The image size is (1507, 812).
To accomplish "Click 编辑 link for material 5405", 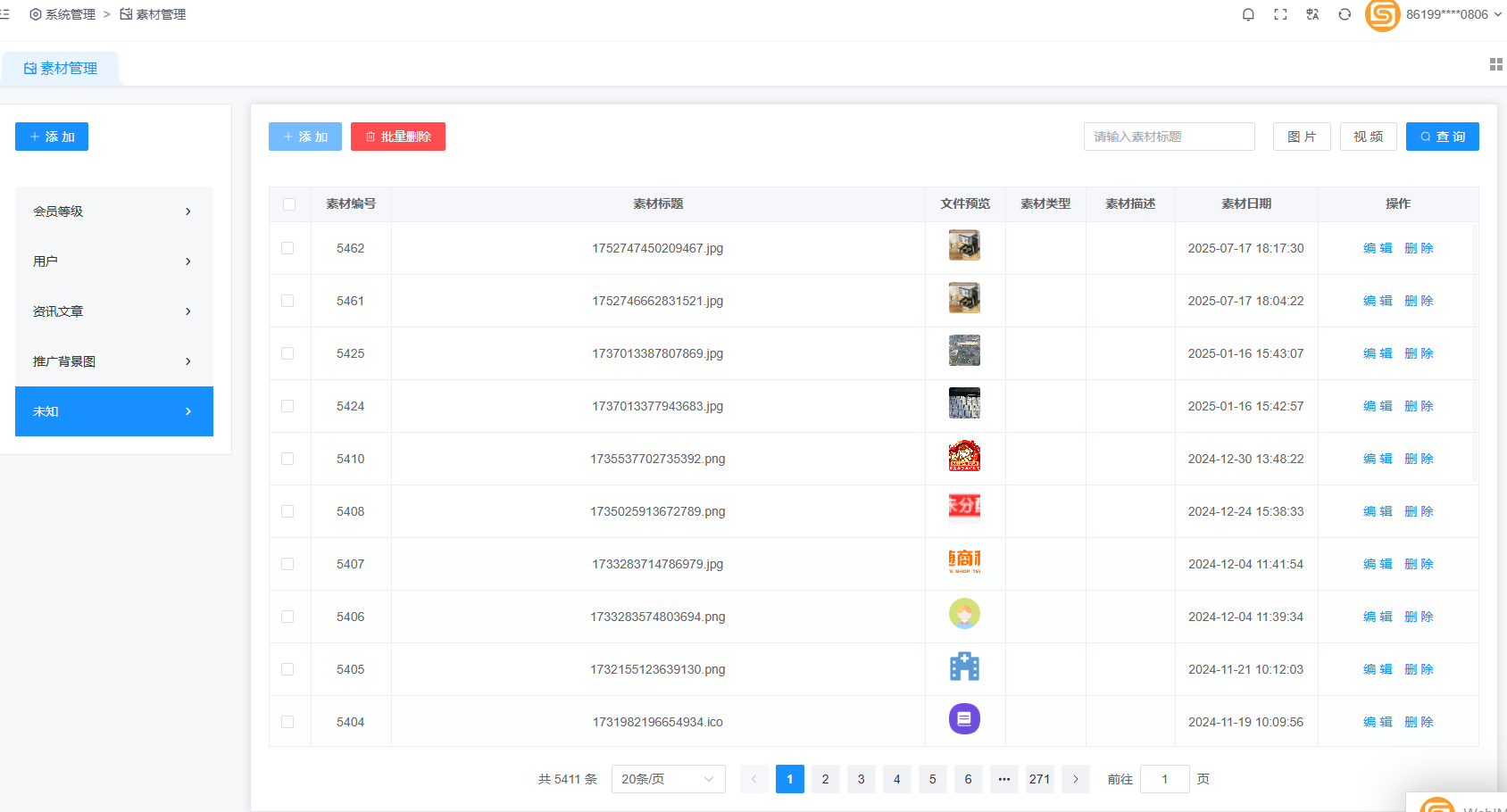I will tap(1377, 669).
